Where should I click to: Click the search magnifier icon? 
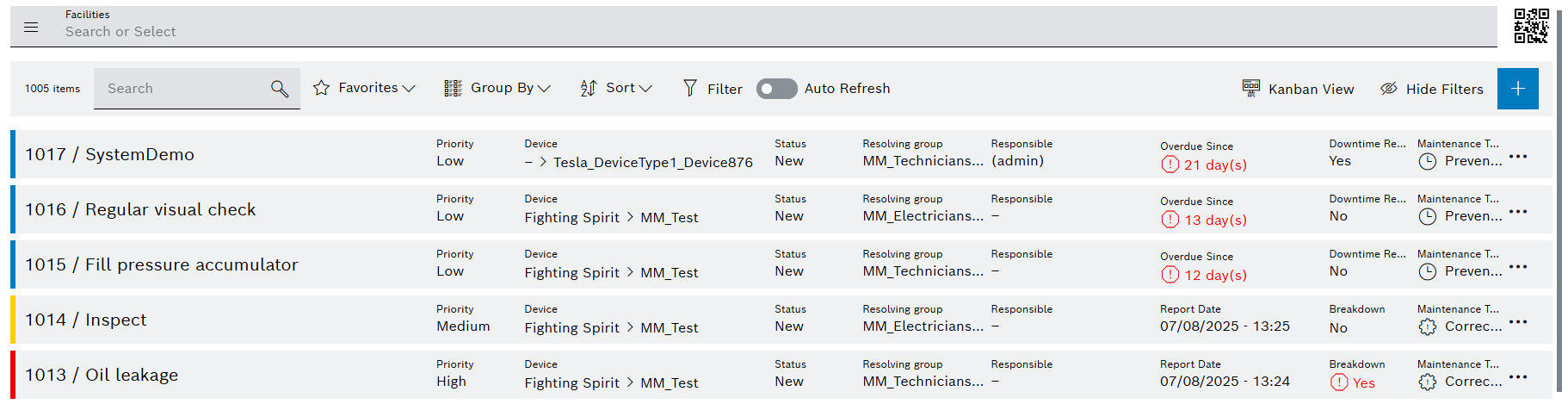[x=280, y=89]
